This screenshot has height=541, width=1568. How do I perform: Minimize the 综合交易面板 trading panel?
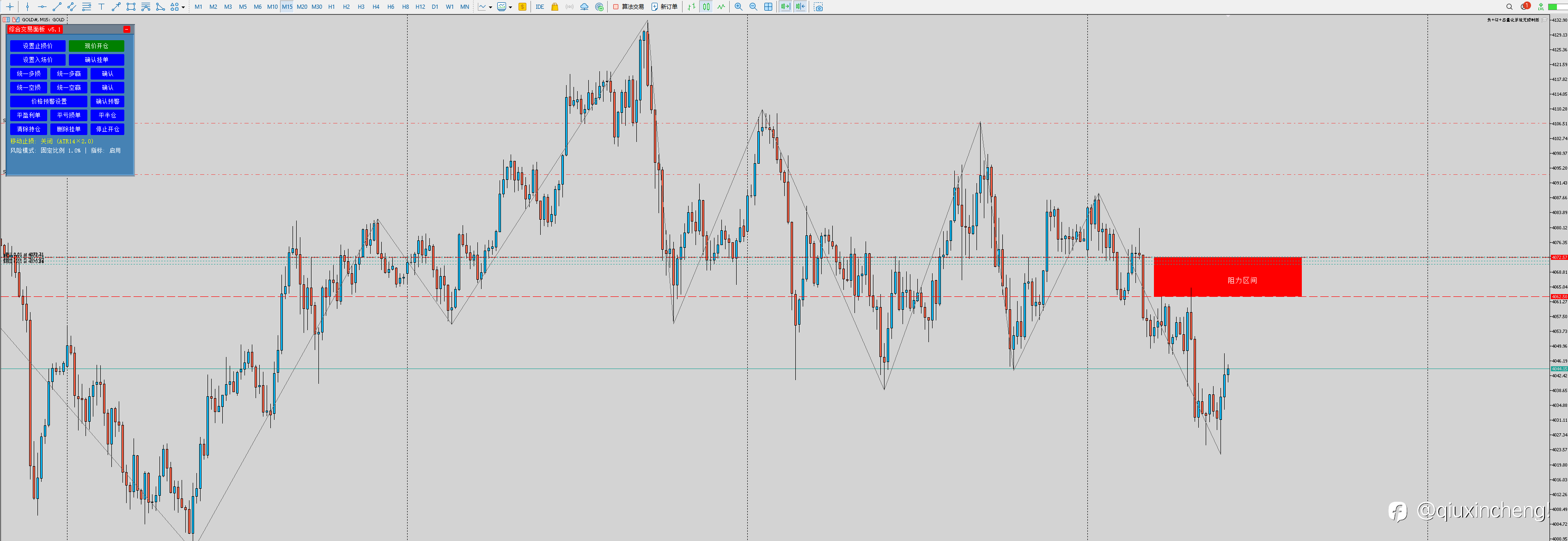point(127,29)
